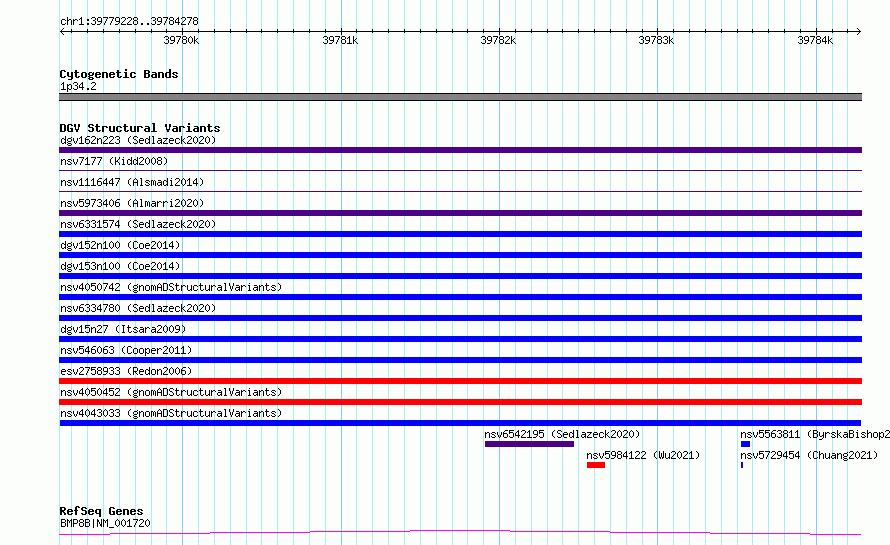
Task: Click the gray 1p34.2 cytogenetic band bar
Action: (460, 97)
